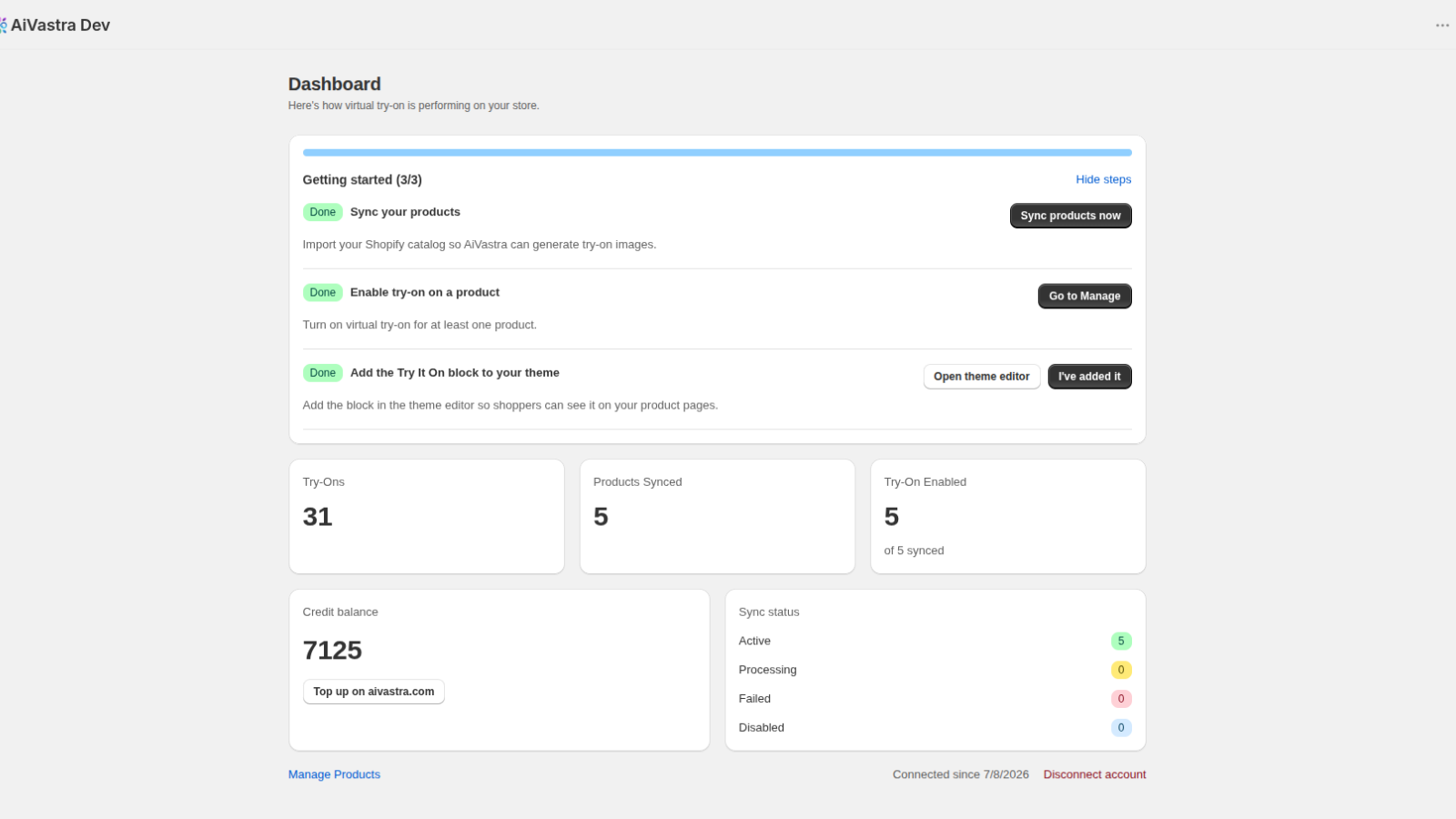Collapse the guide with Hide steps

pyautogui.click(x=1103, y=179)
